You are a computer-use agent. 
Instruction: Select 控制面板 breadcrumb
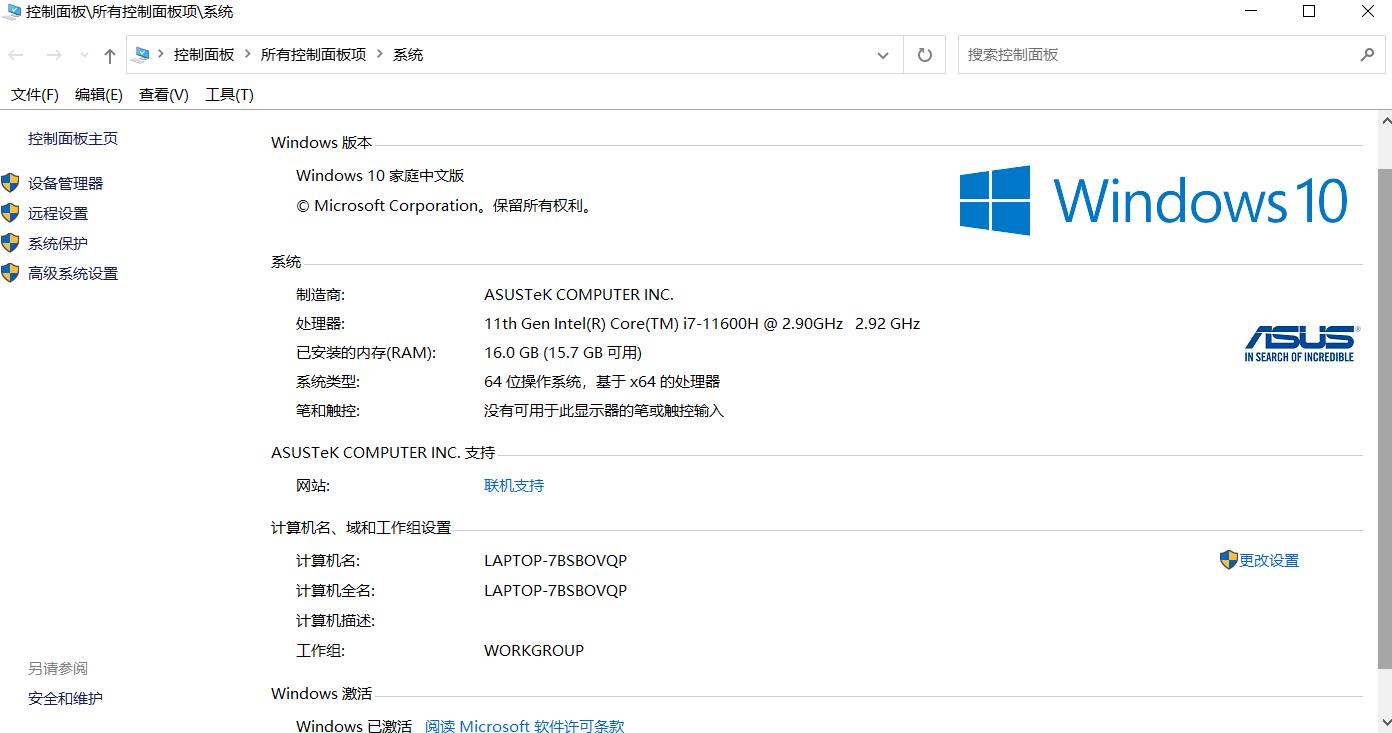click(x=203, y=55)
